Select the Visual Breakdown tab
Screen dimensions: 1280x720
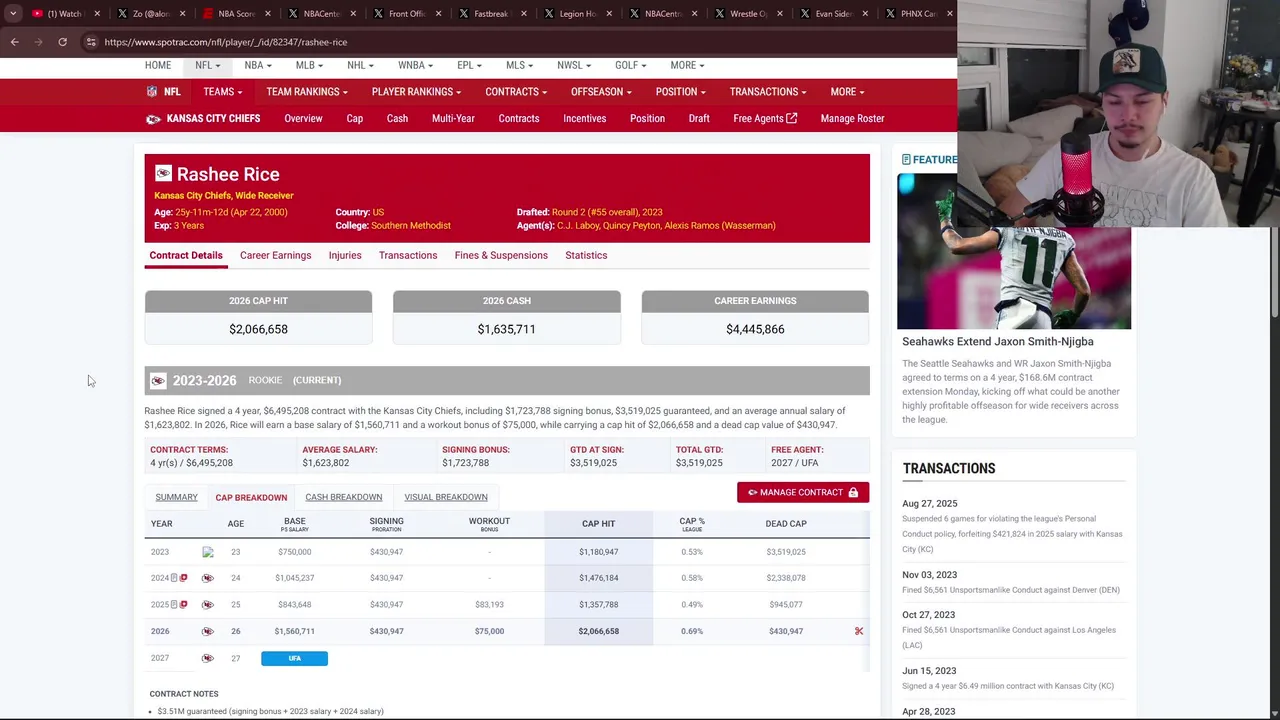tap(446, 497)
